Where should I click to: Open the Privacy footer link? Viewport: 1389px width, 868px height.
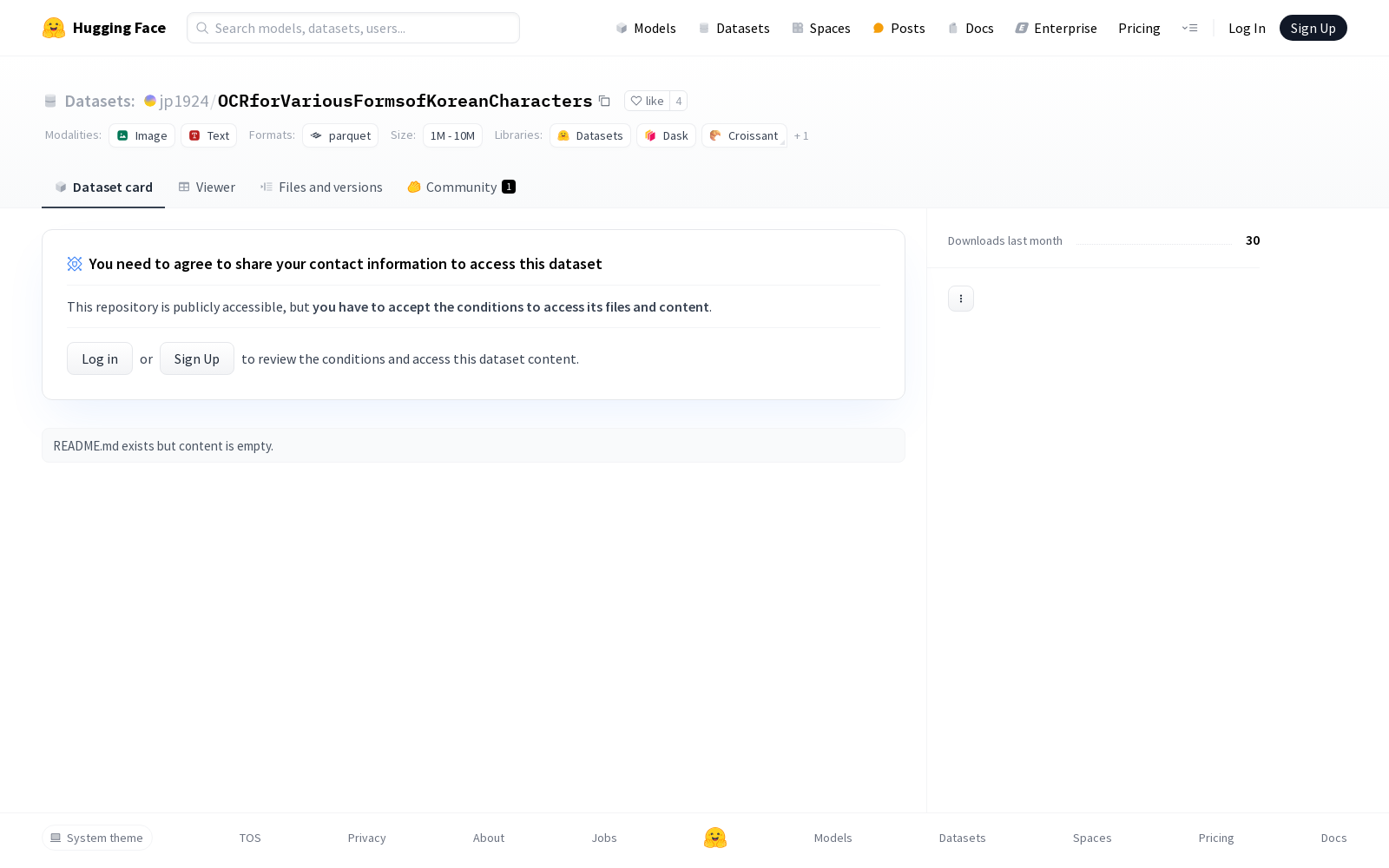coord(366,838)
